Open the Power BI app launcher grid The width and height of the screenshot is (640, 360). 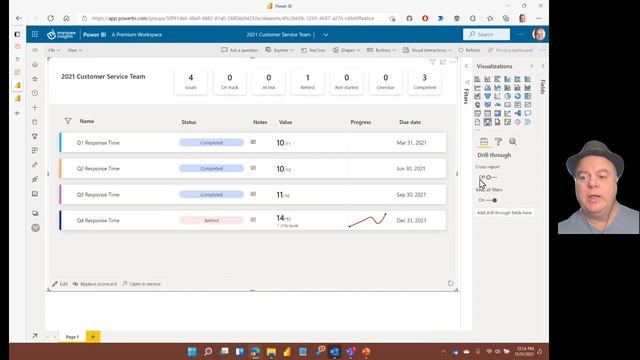coord(35,35)
